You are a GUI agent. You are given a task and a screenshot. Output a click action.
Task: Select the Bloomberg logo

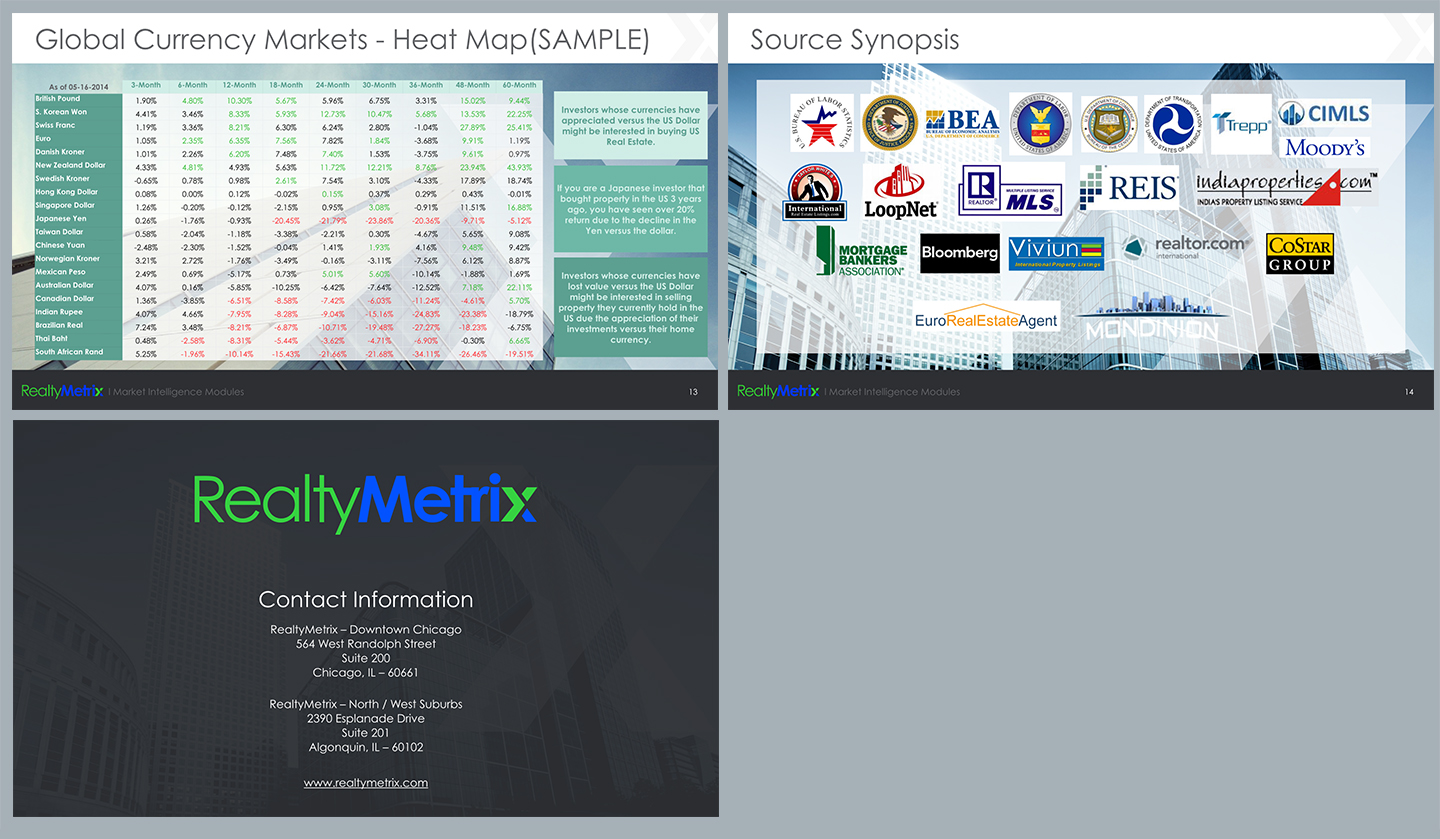(x=959, y=253)
